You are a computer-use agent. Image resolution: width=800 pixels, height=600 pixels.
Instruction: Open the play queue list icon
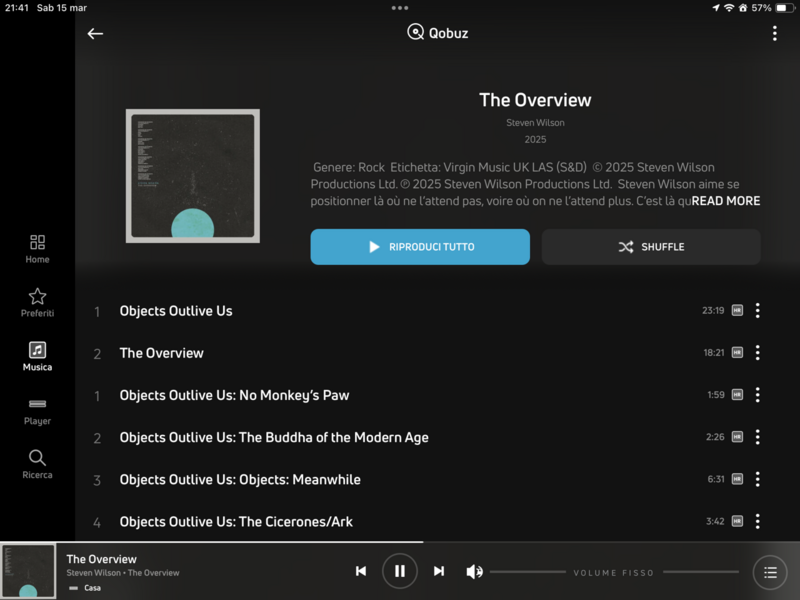point(769,572)
